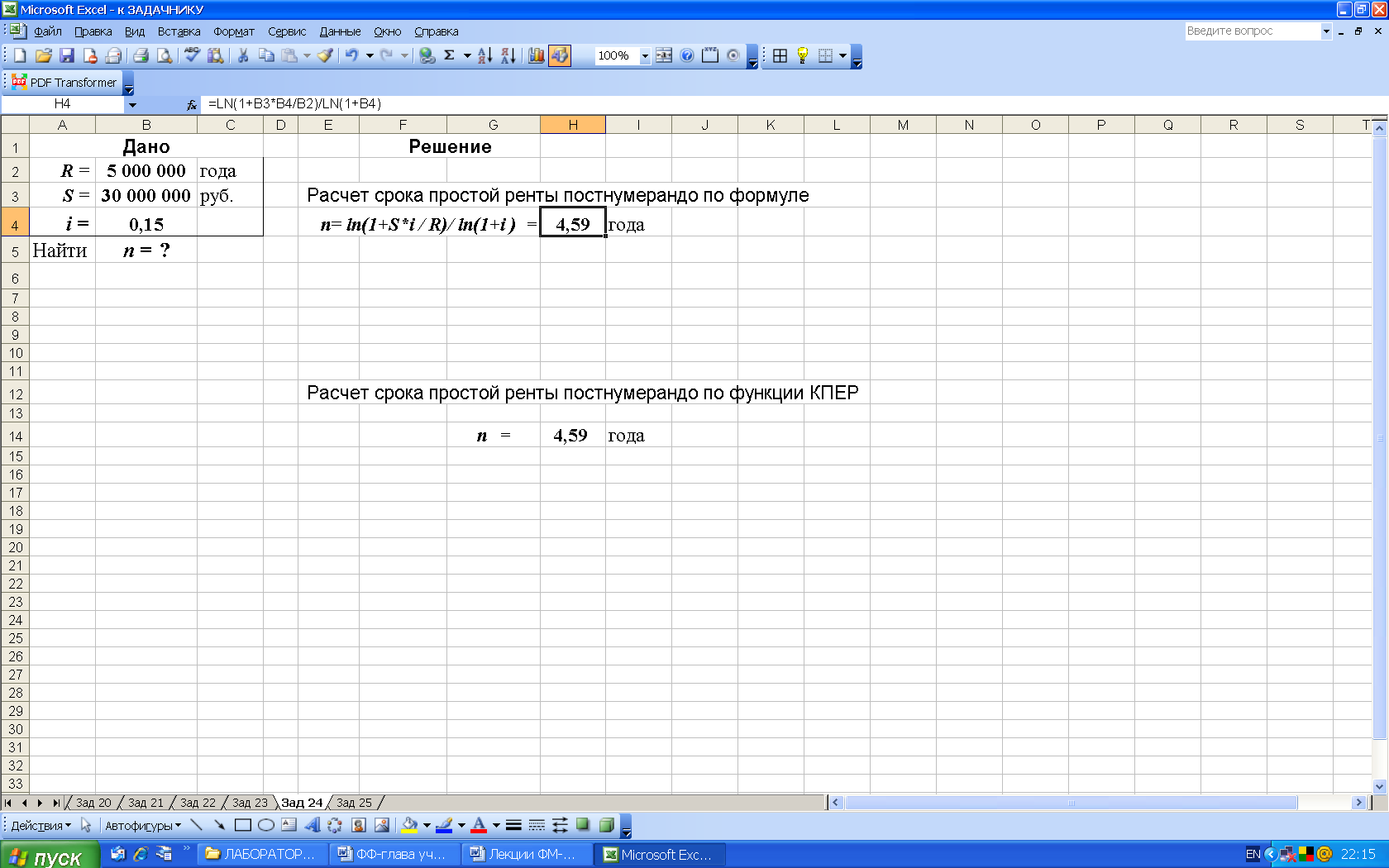The height and width of the screenshot is (868, 1389).
Task: Save the workbook with the floppy disk icon
Action: click(x=67, y=55)
